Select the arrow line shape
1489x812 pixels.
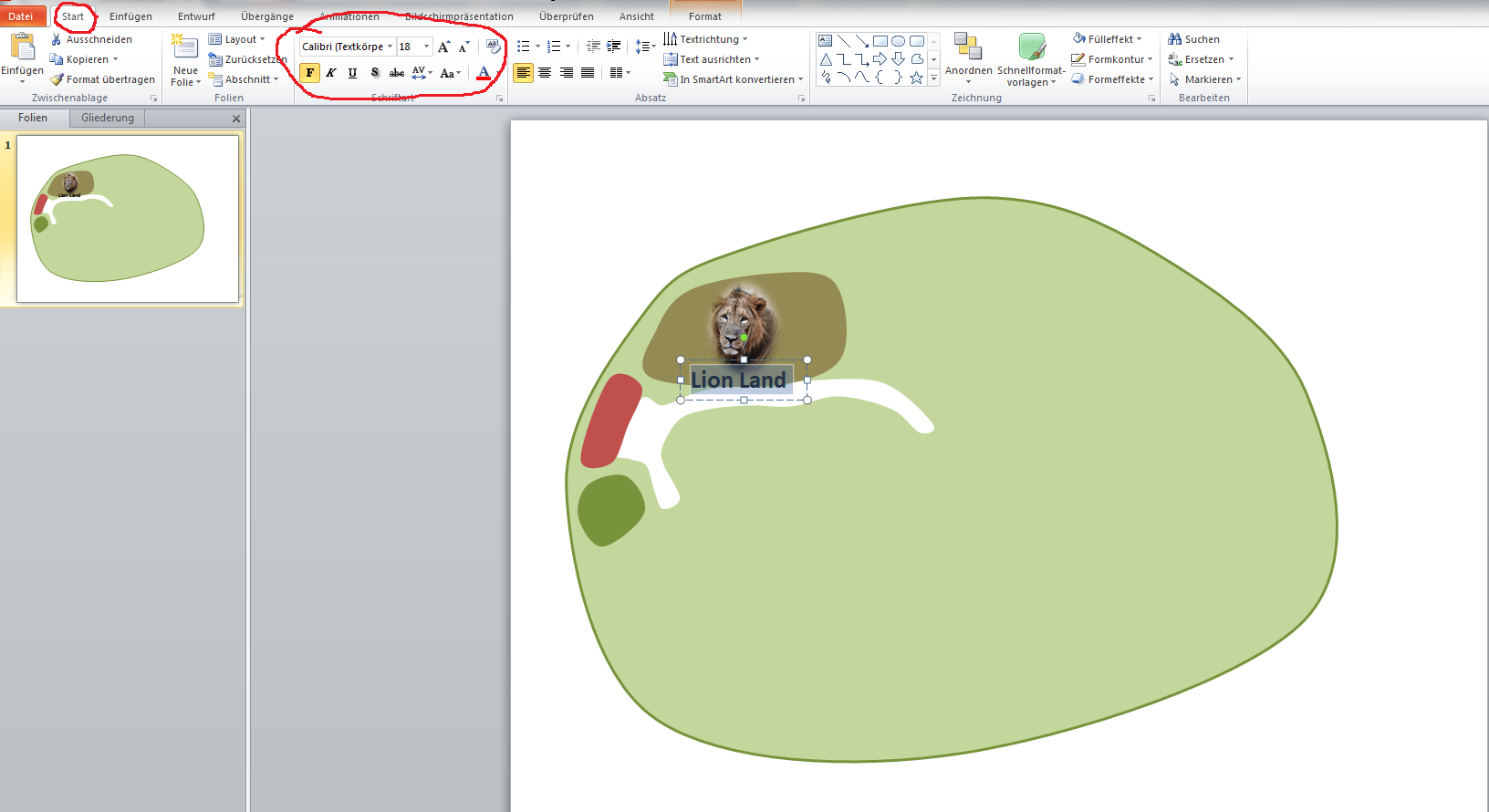pos(862,41)
